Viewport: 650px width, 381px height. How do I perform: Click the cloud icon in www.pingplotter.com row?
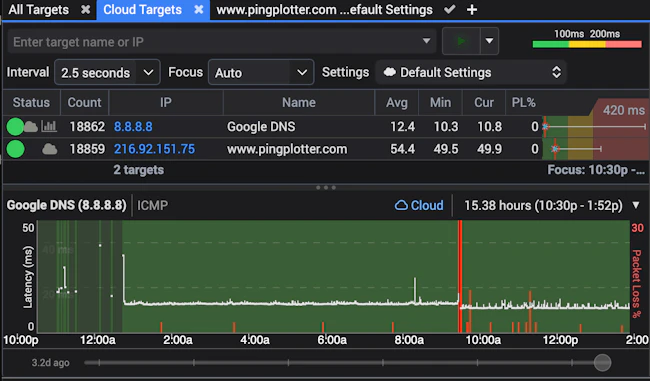click(x=50, y=149)
